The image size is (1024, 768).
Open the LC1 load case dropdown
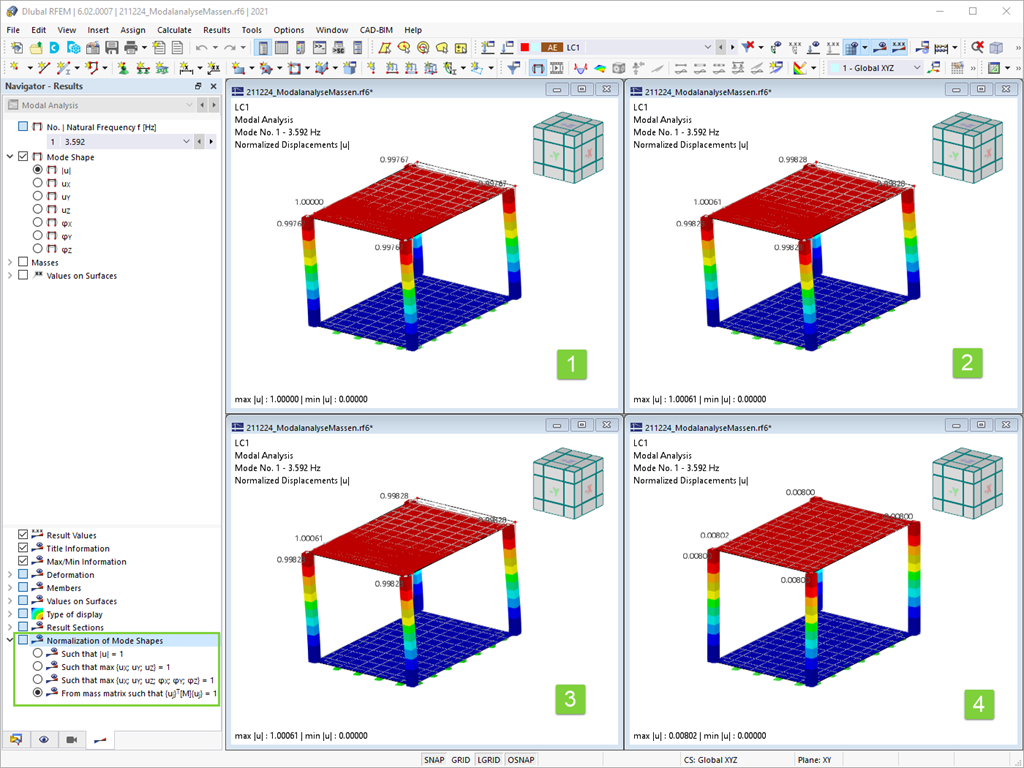pos(710,47)
